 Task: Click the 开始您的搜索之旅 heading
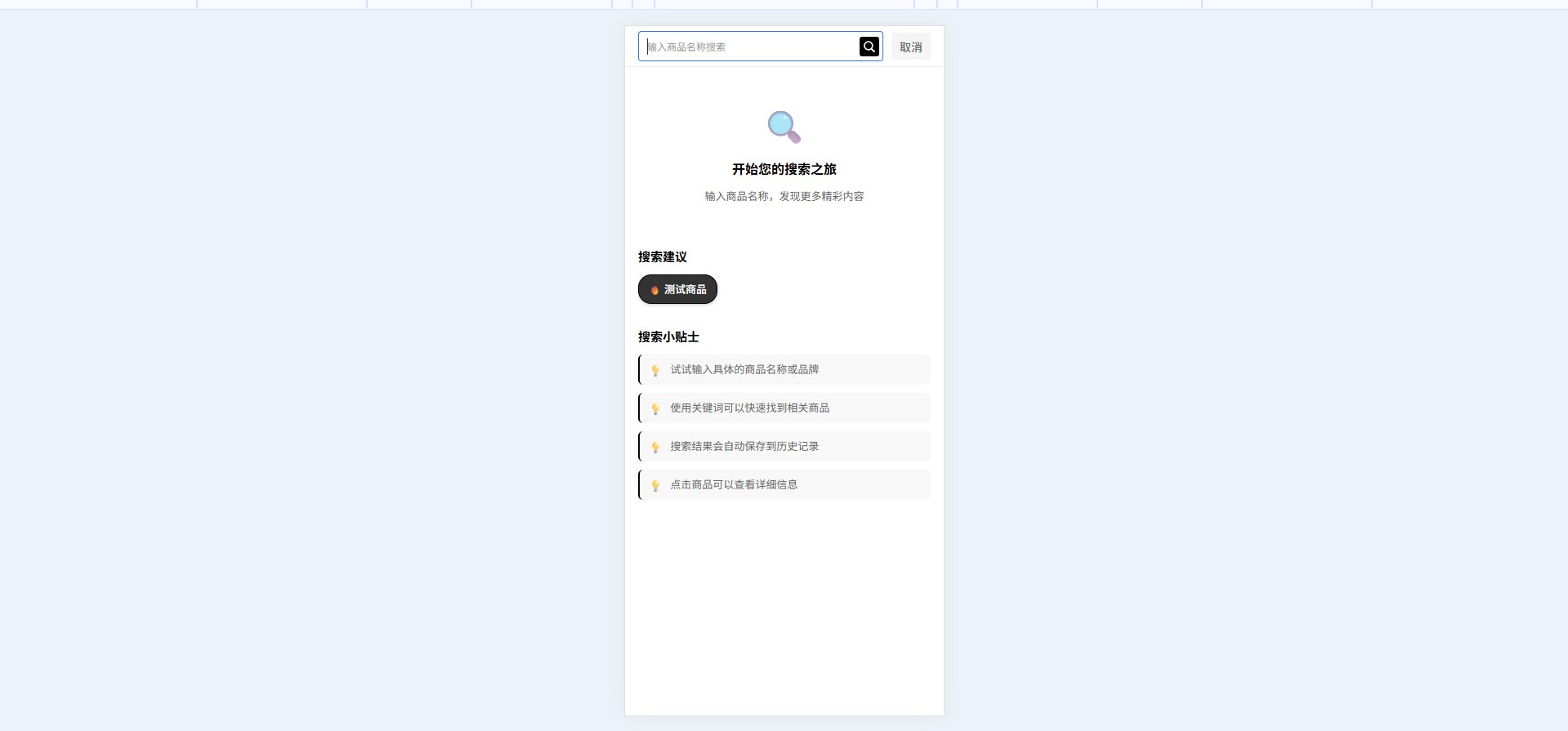point(784,169)
